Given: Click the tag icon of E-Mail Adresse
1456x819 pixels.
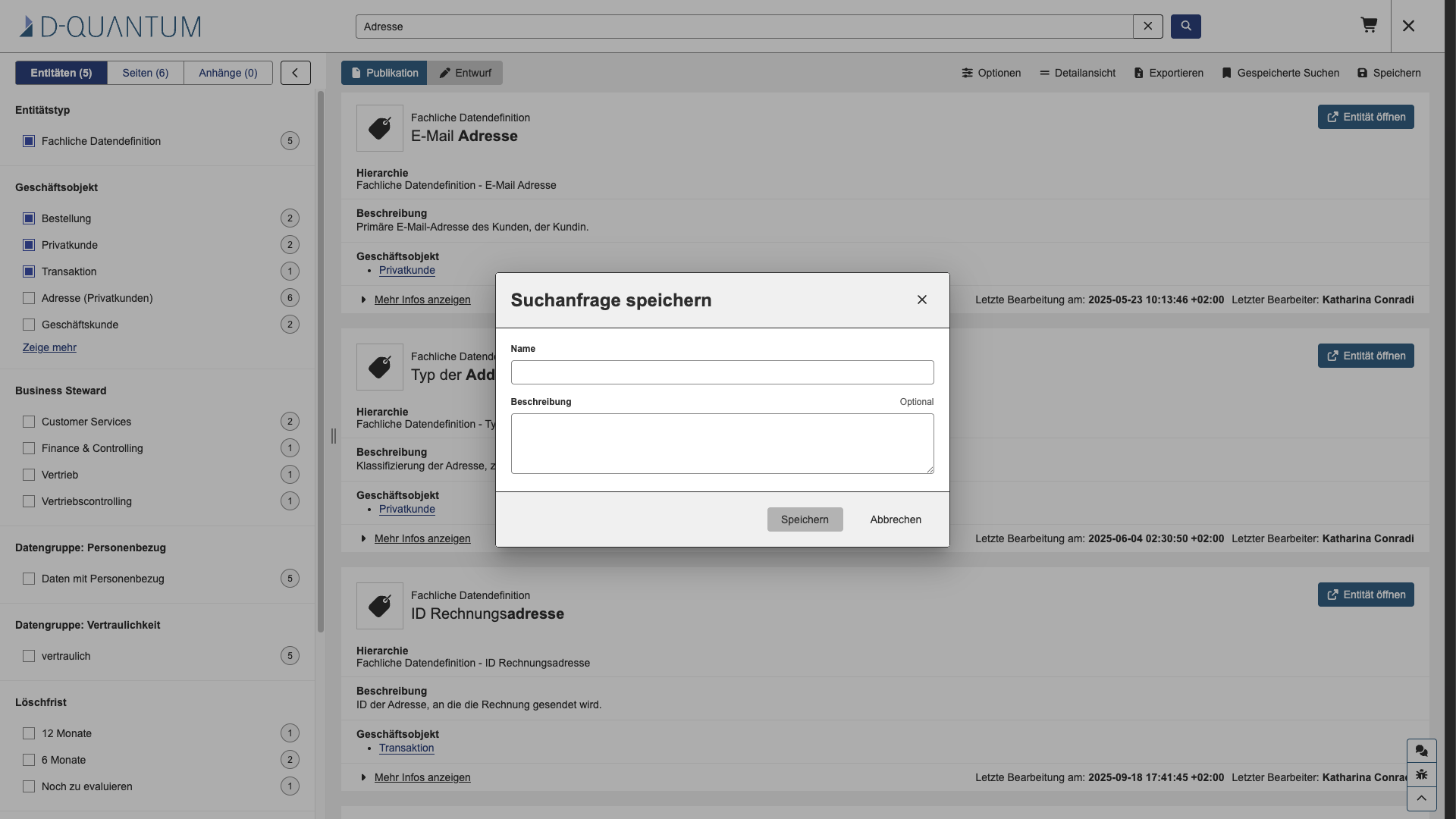Looking at the screenshot, I should 380,128.
